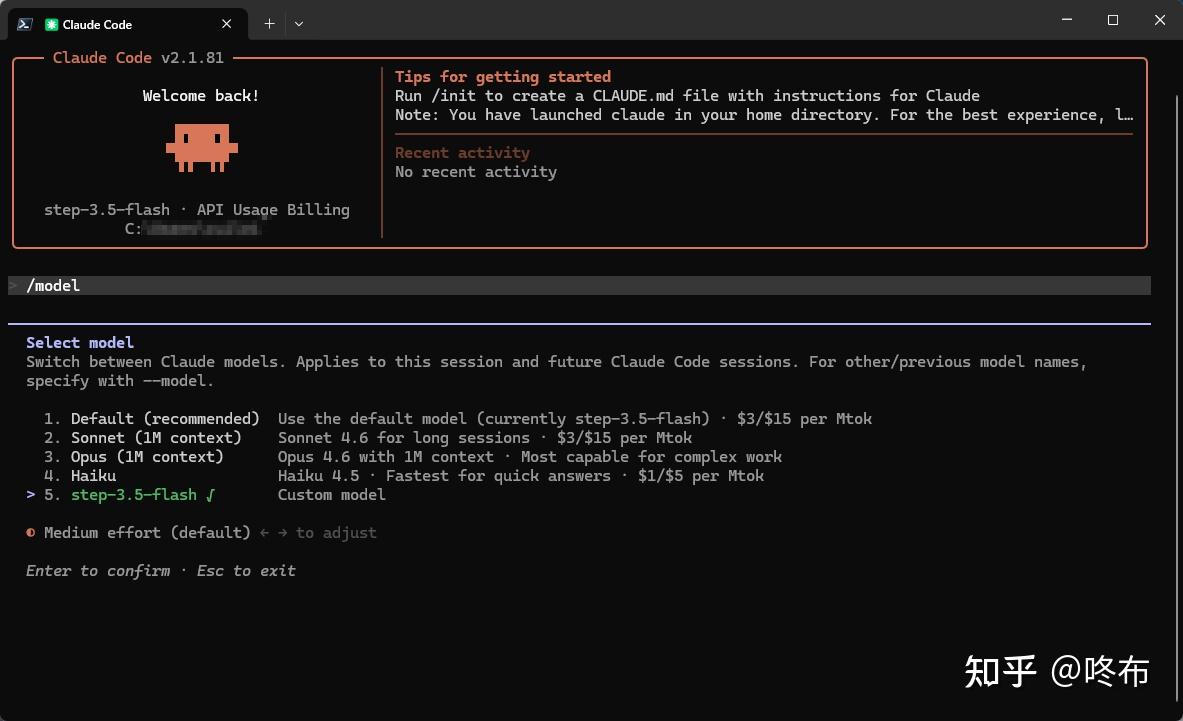This screenshot has height=721, width=1183.
Task: Click the home directory launch note
Action: tap(764, 115)
